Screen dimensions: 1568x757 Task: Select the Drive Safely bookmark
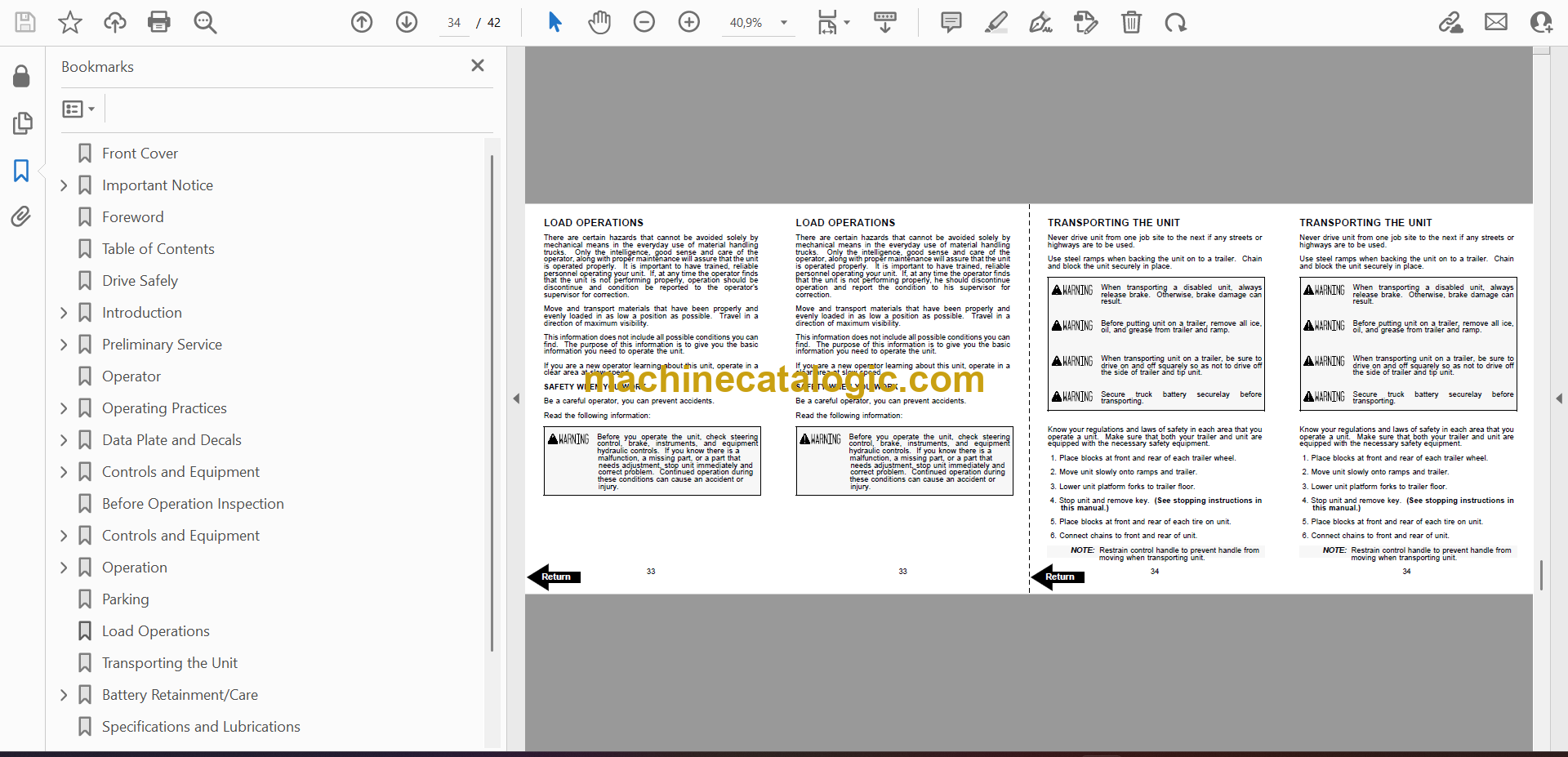point(140,281)
